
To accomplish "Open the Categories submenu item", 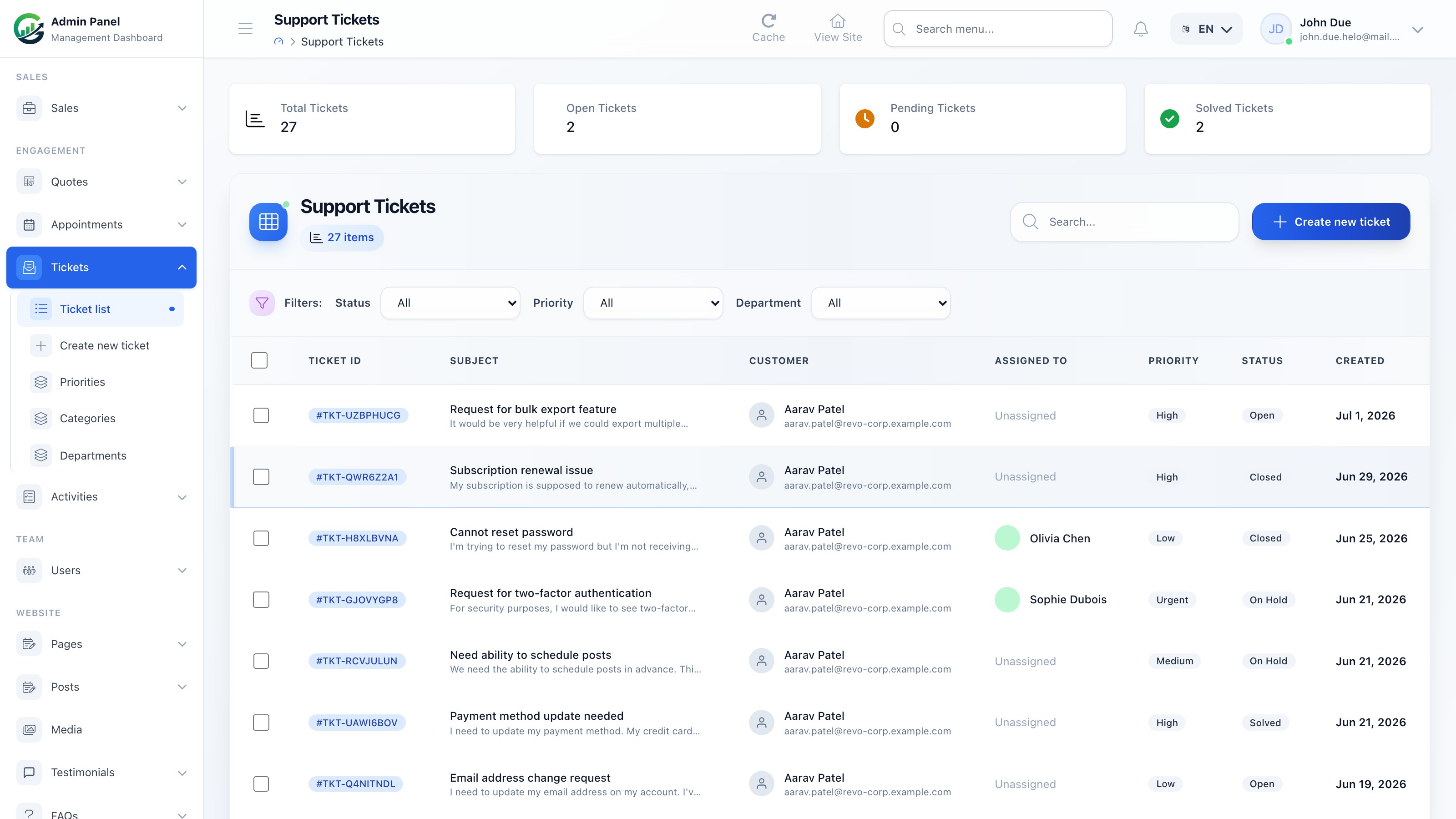I will pos(101,419).
